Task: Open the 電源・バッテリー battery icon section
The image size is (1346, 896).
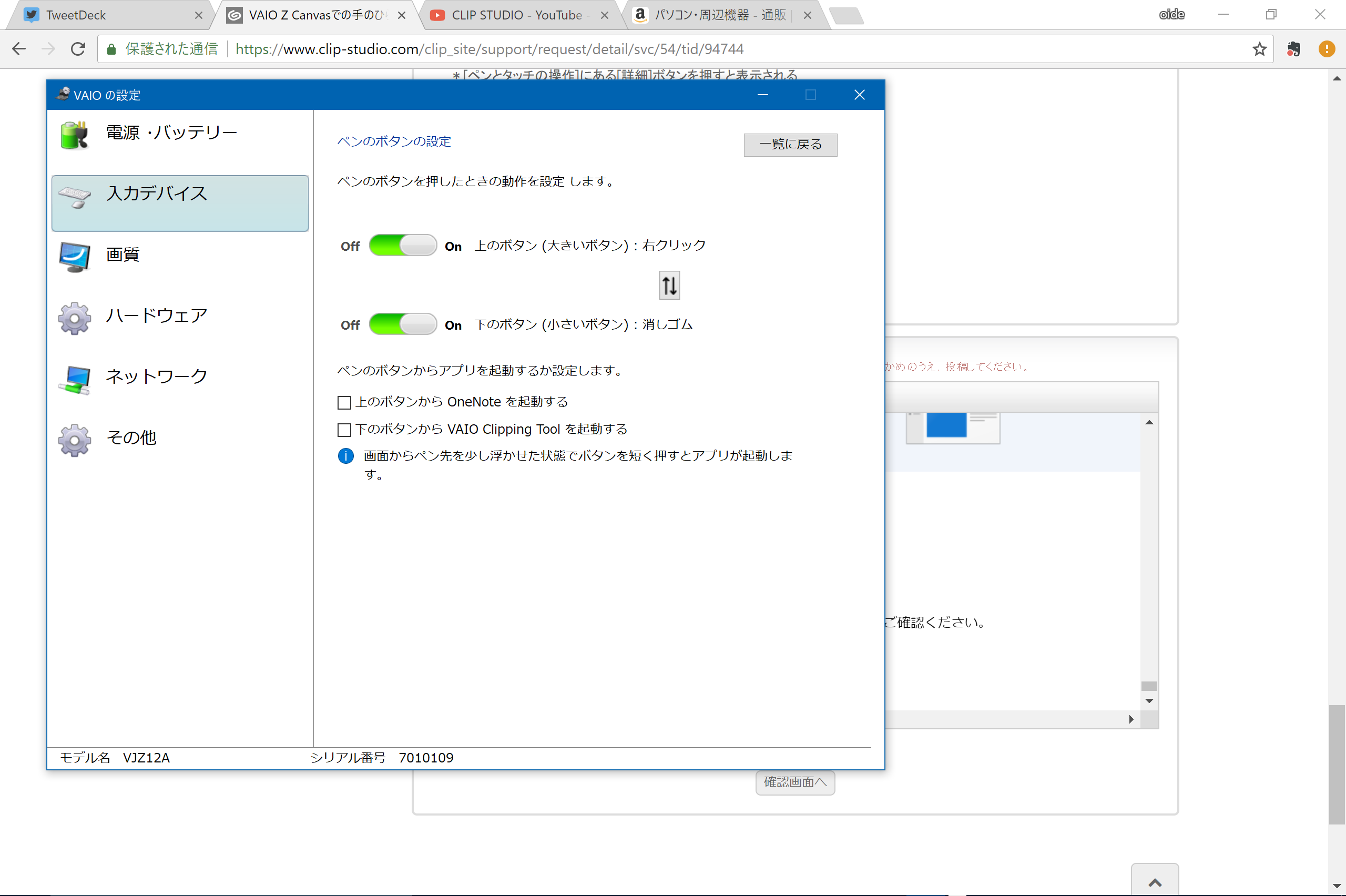Action: click(x=74, y=135)
